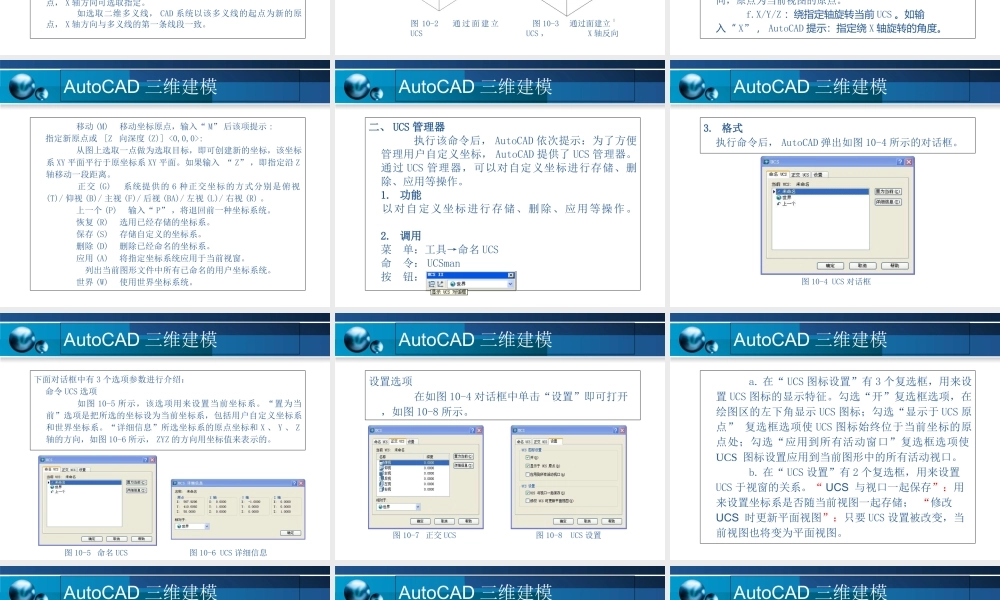Select the slide beginning 下面对话框中有3个选项参数
Screen dimensions: 1000x600
(x=165, y=436)
